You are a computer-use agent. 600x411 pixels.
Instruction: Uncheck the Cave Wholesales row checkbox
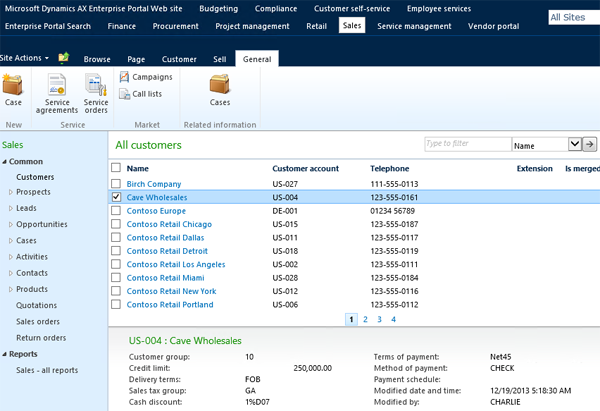pos(116,198)
